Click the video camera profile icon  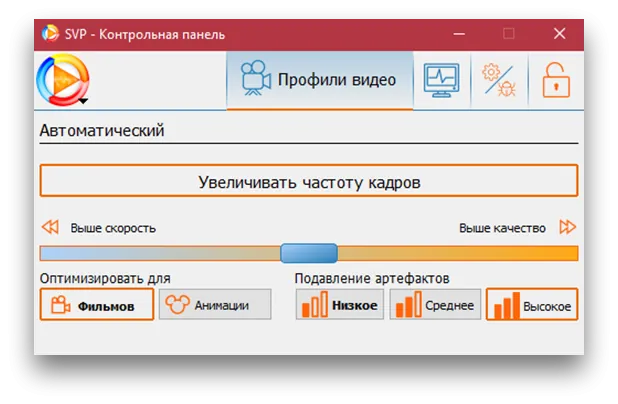tap(255, 78)
